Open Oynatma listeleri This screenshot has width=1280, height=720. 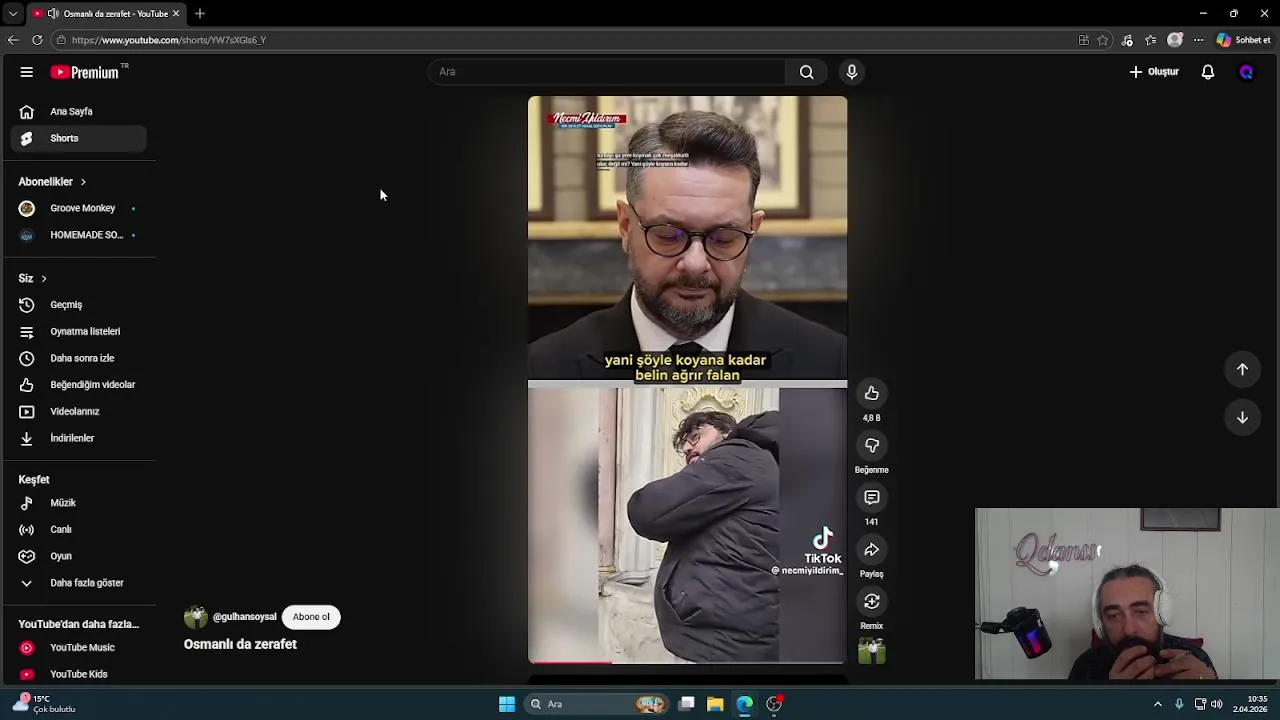coord(78,331)
